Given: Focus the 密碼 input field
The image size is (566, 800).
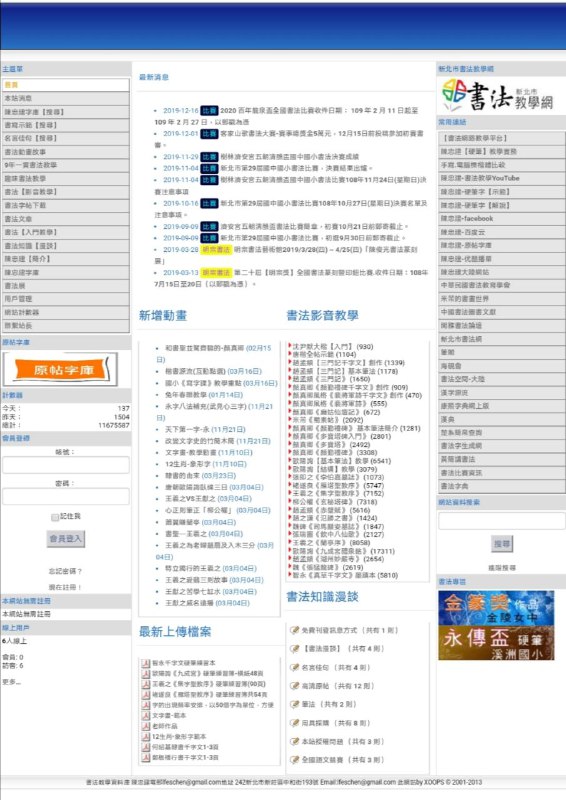Looking at the screenshot, I should point(66,496).
